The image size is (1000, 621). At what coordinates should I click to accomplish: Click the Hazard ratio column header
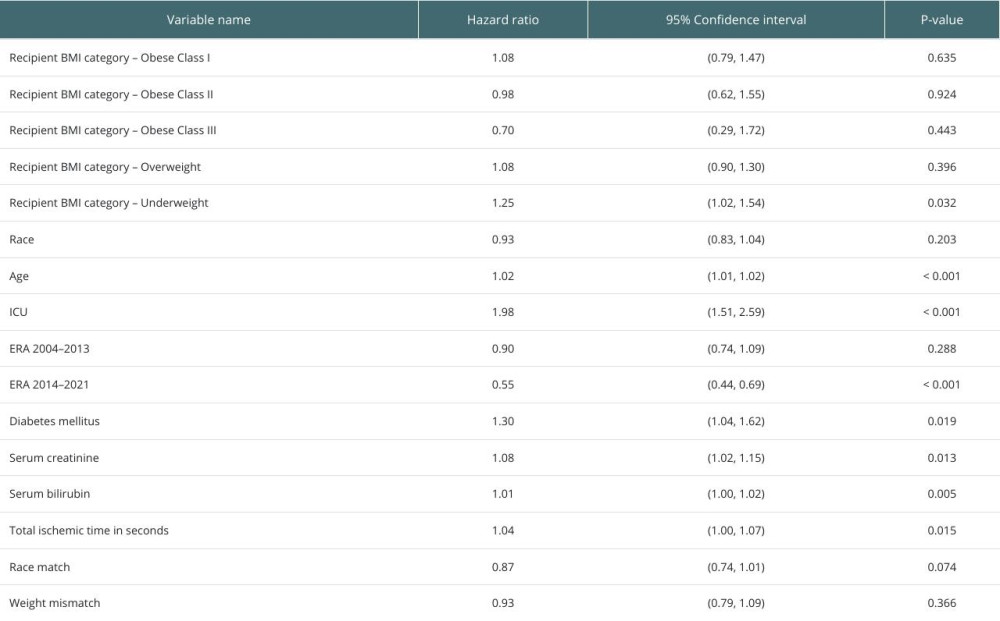coord(503,20)
